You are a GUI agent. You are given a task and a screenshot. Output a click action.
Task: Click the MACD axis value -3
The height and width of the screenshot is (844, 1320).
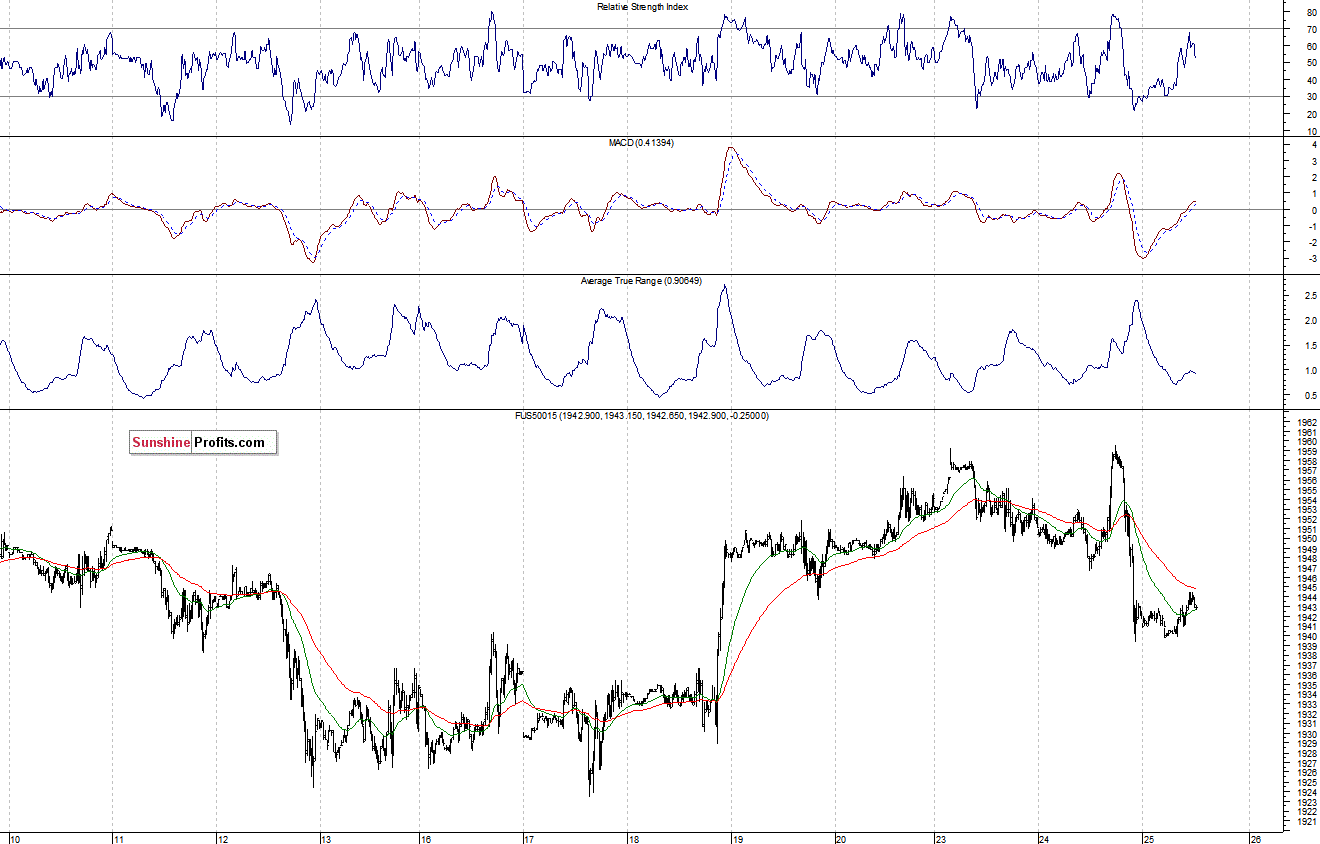1311,259
